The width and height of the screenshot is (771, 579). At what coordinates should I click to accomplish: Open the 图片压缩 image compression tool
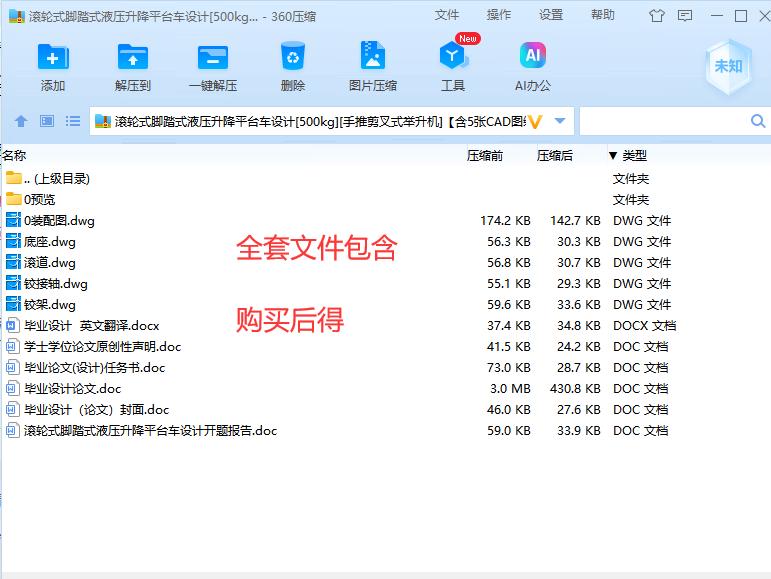tap(373, 56)
